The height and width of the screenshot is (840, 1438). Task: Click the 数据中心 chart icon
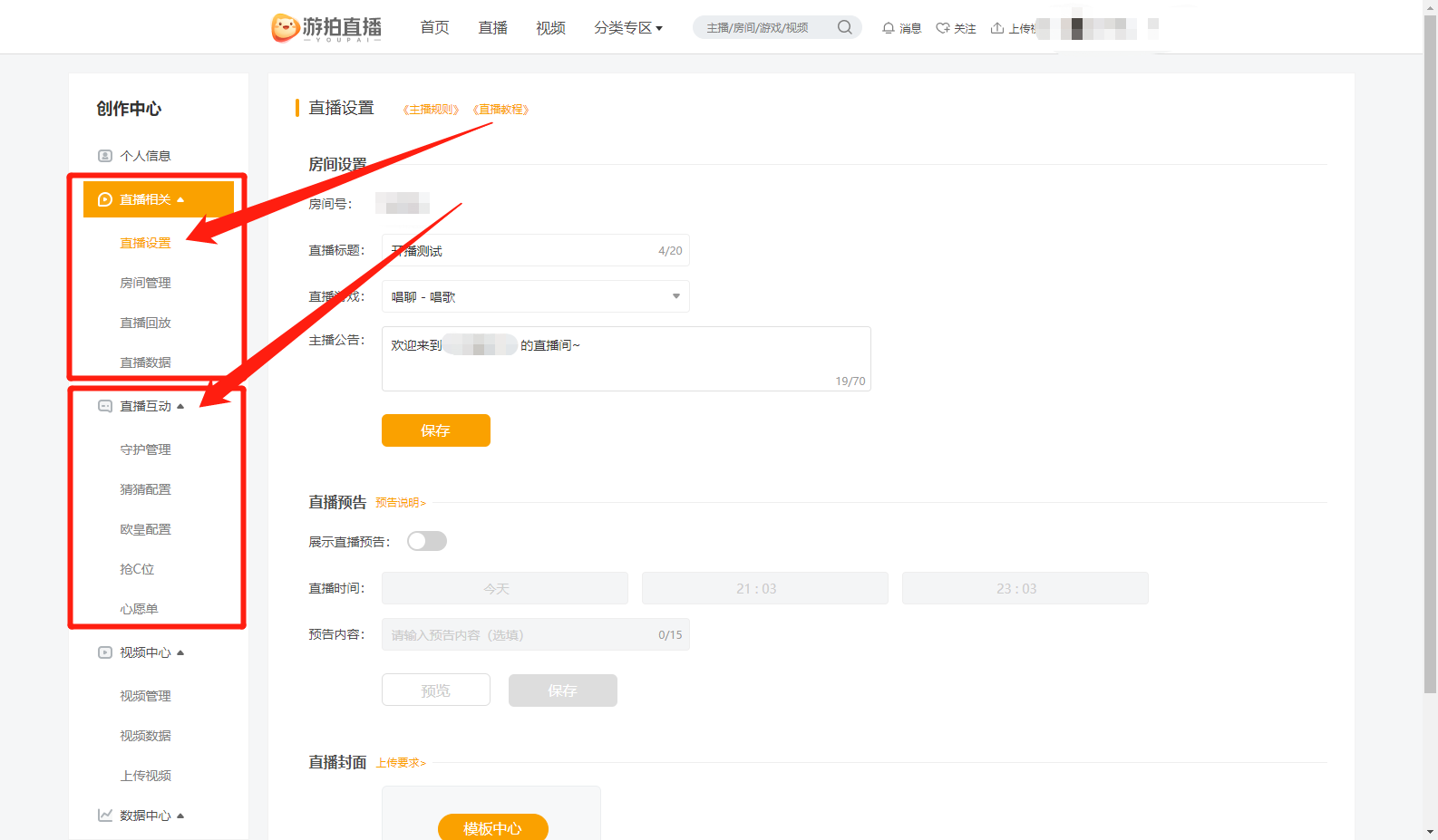105,816
